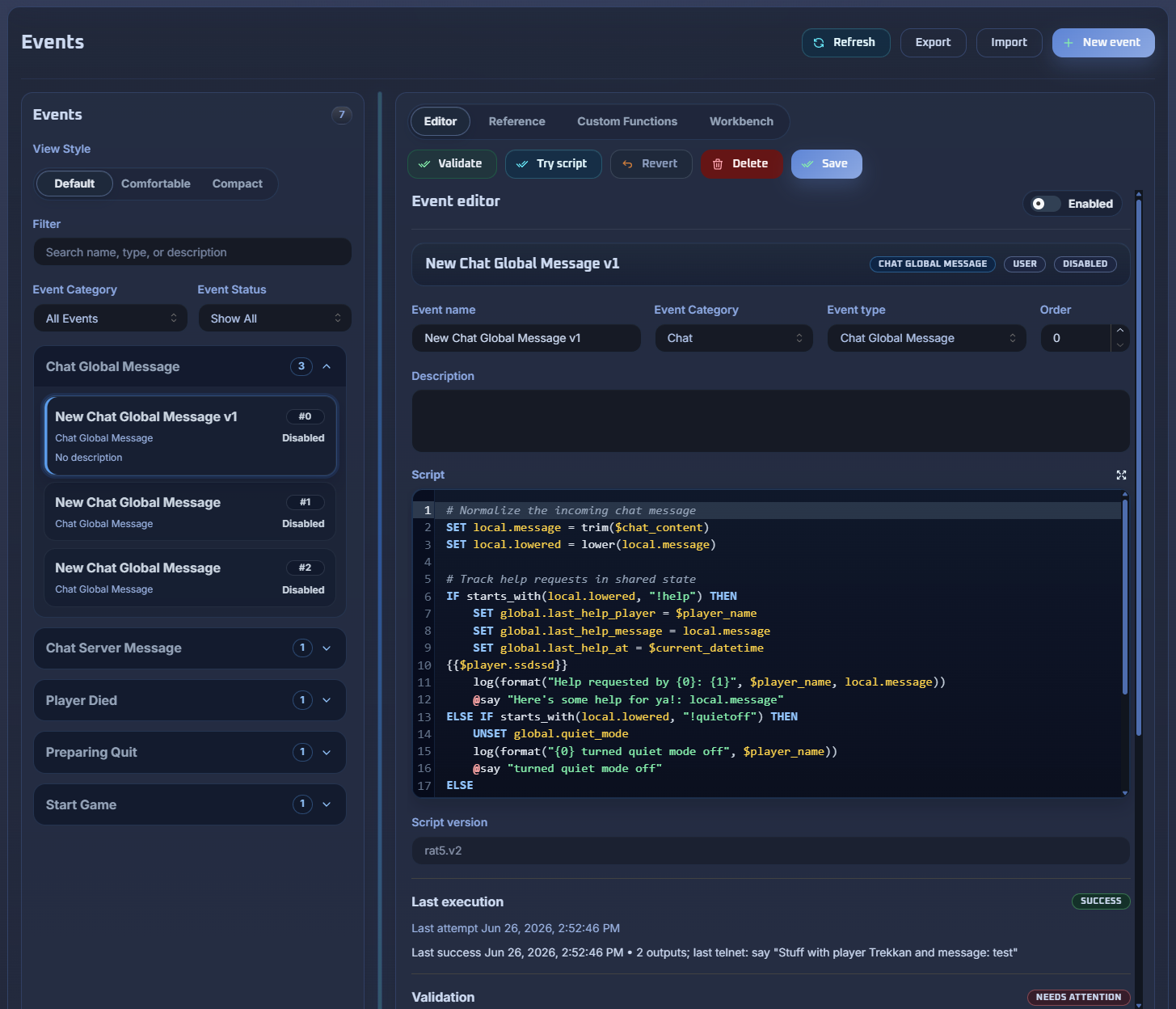This screenshot has width=1176, height=1009.
Task: Click the filter search field
Action: click(x=192, y=252)
